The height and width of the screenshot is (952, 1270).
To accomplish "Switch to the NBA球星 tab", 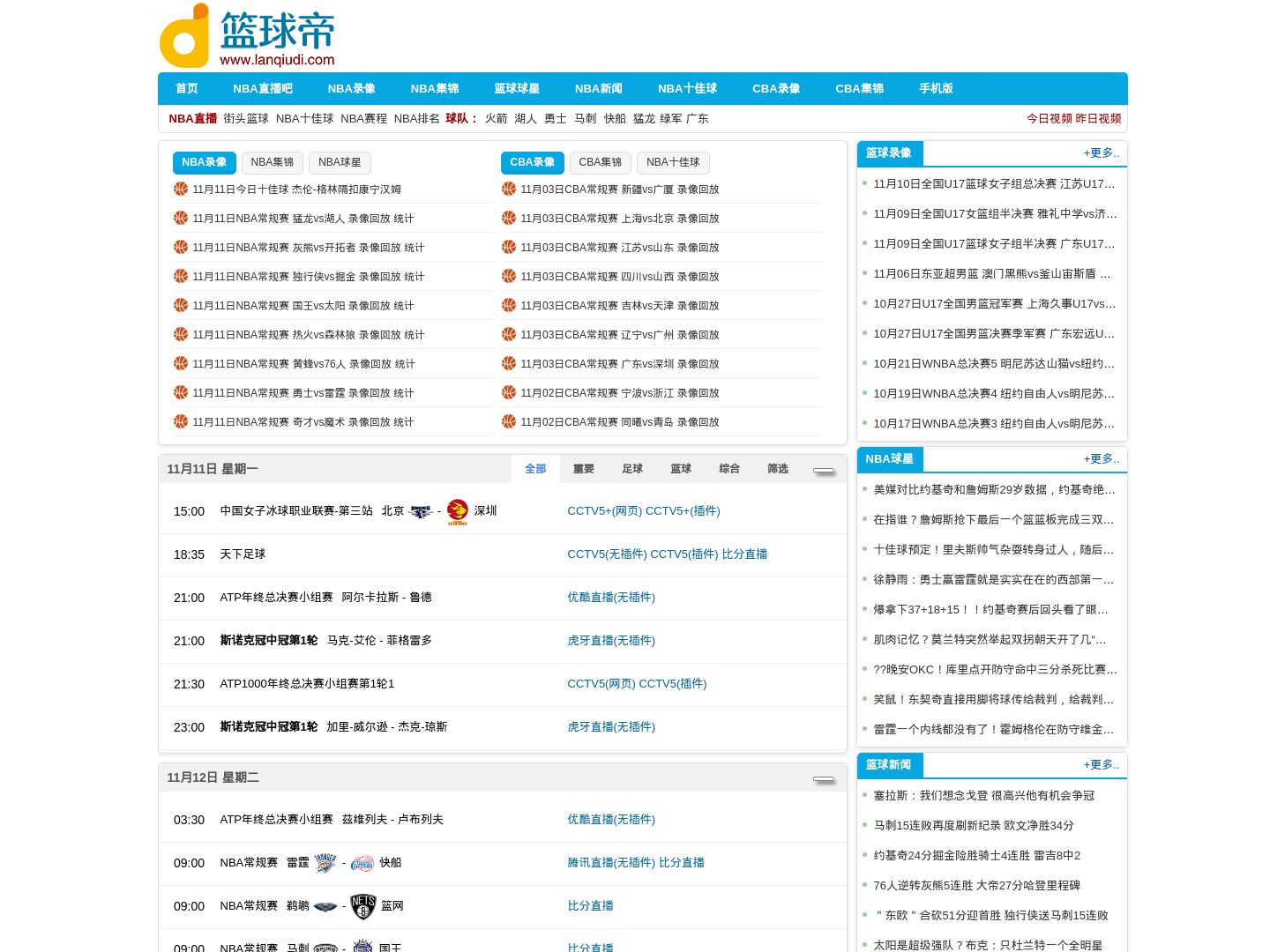I will pyautogui.click(x=340, y=162).
